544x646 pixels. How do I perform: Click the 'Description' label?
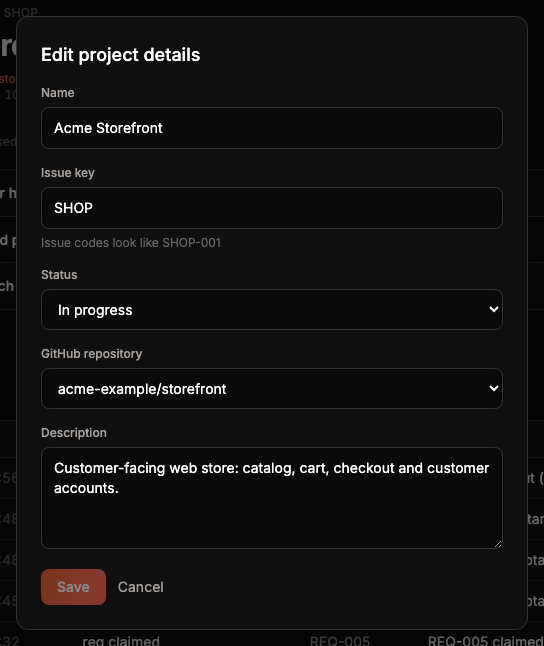point(74,433)
